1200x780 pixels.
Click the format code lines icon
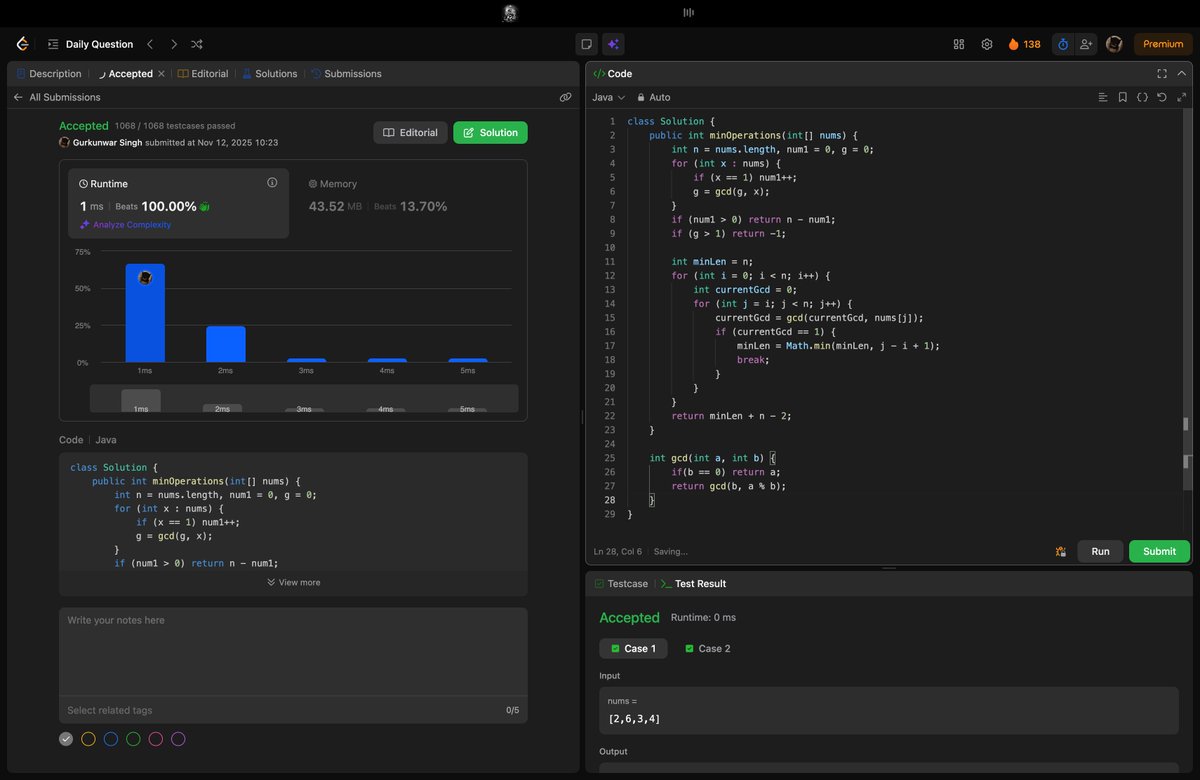[1103, 97]
